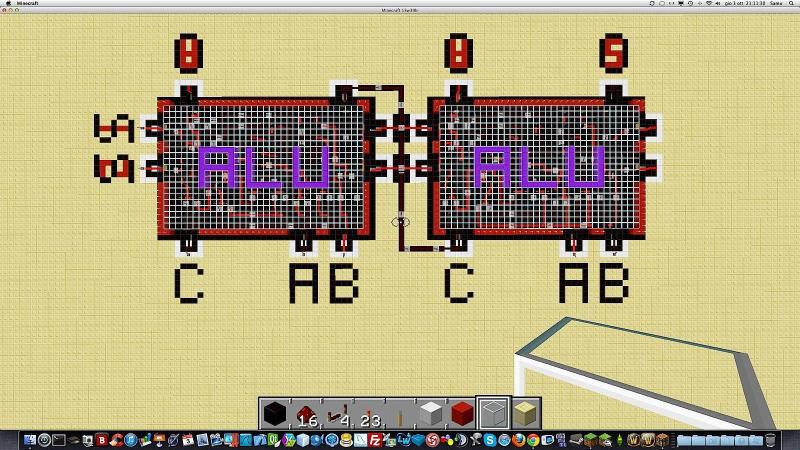
Task: Open the Sims plumbob icon in Dock
Action: pos(619,440)
